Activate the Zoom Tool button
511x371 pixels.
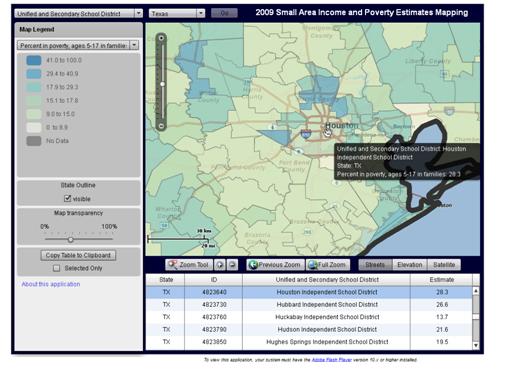189,265
